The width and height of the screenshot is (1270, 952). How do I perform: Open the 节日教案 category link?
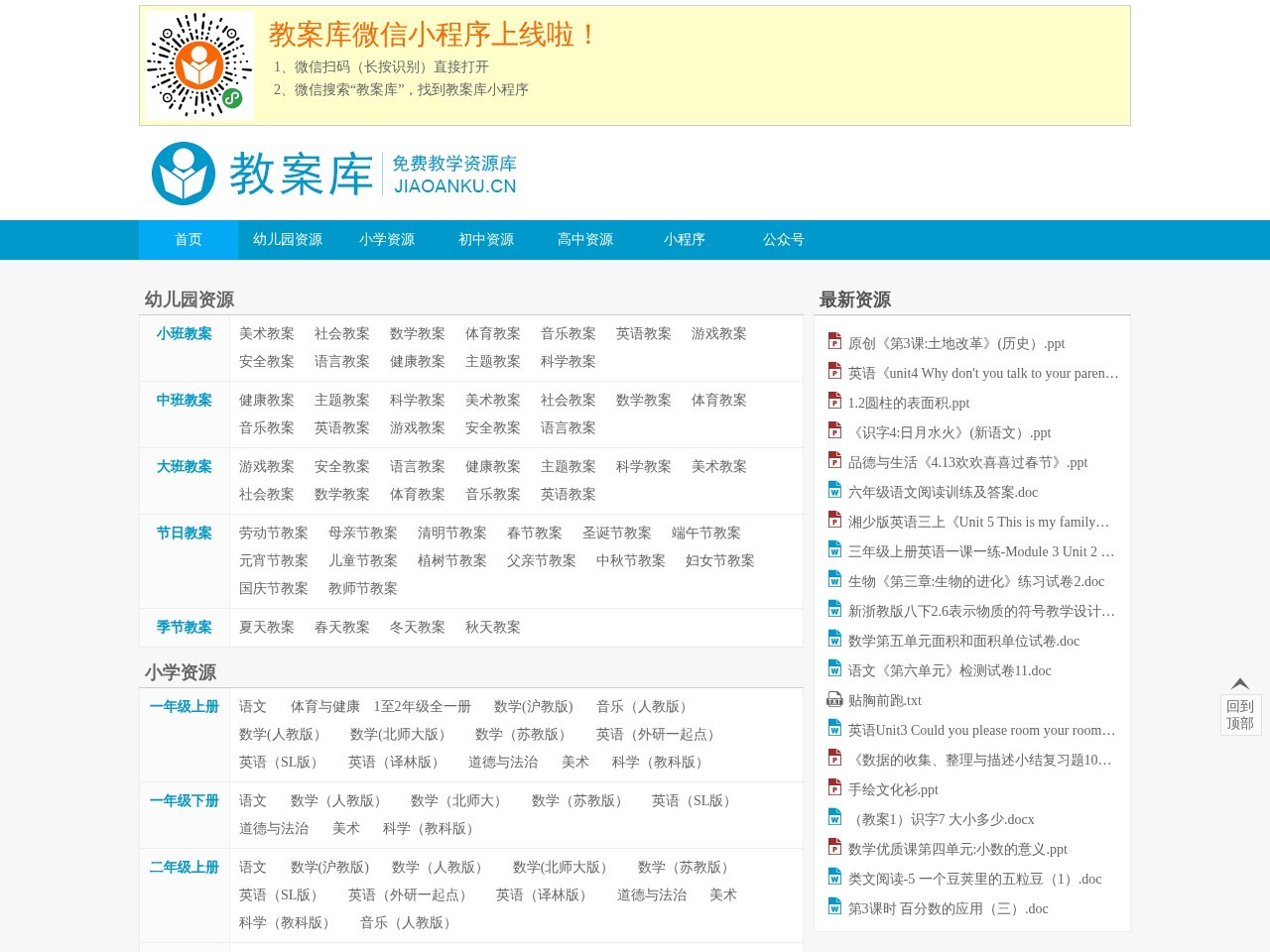coord(185,534)
